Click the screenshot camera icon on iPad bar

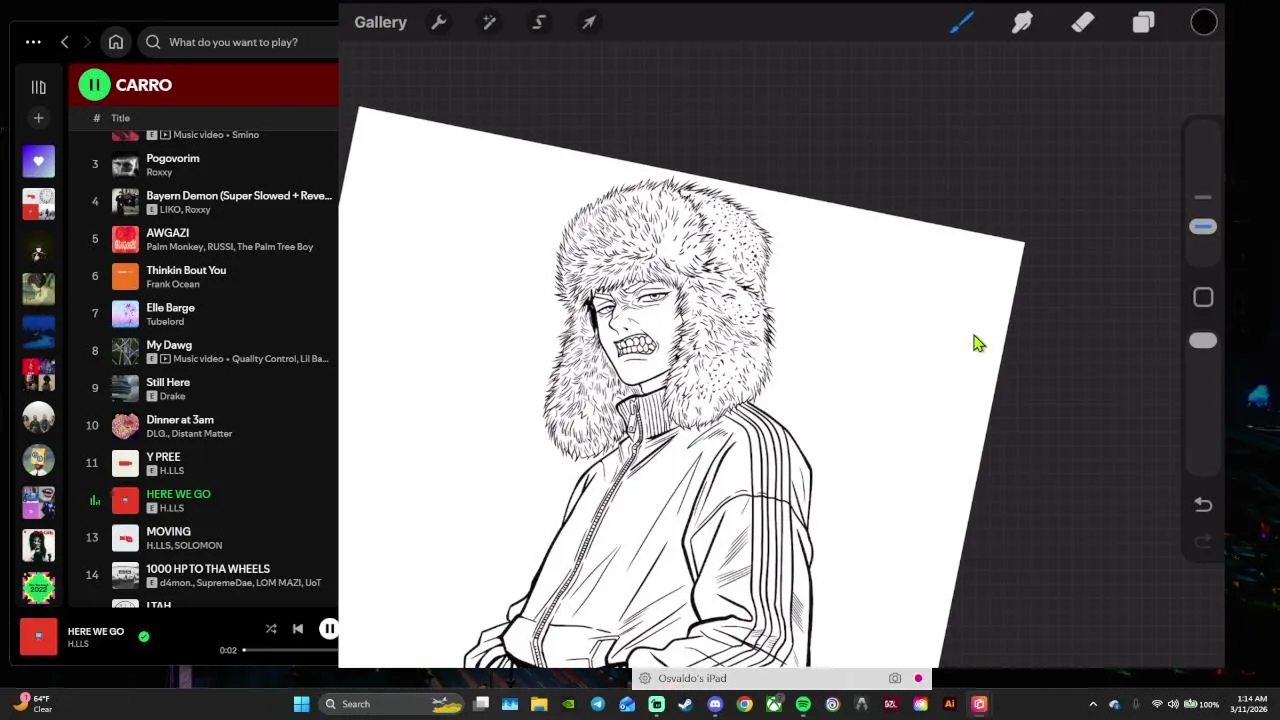pyautogui.click(x=895, y=678)
